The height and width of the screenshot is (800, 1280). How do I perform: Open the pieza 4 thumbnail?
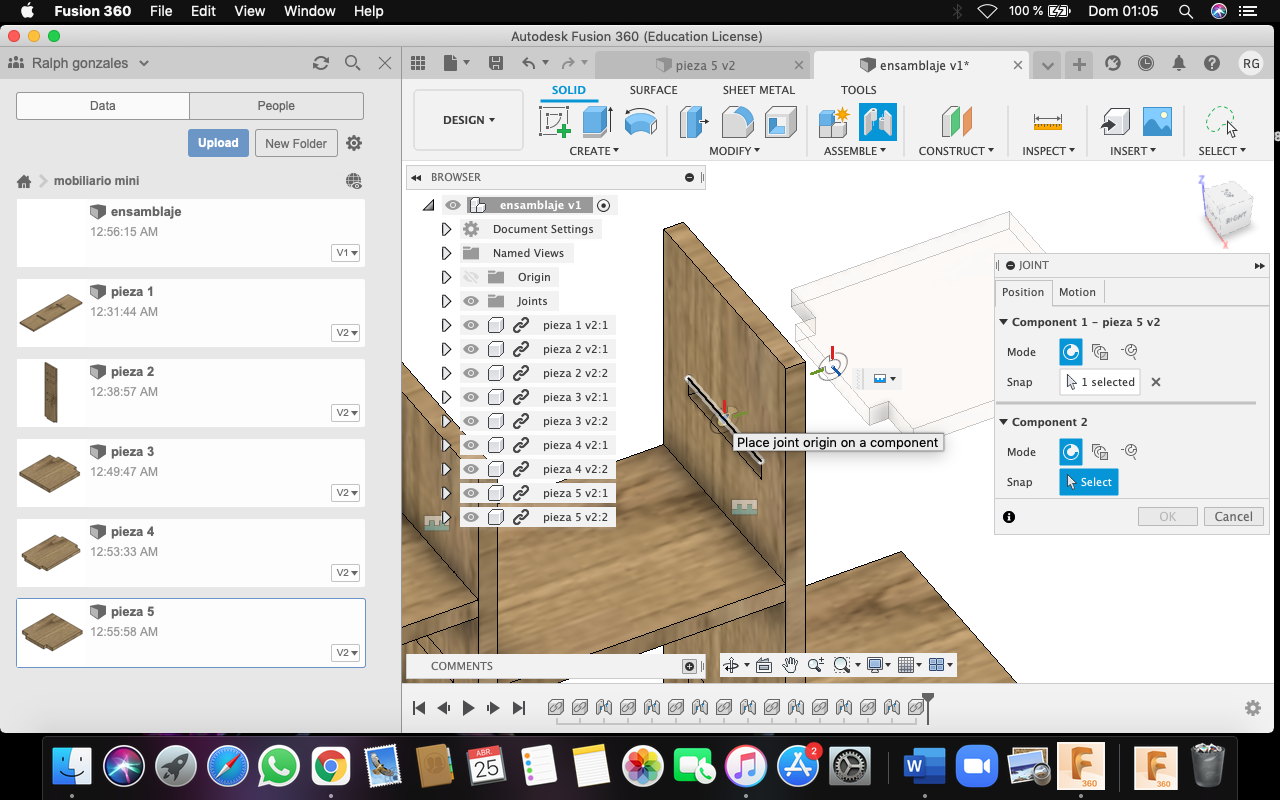click(51, 552)
